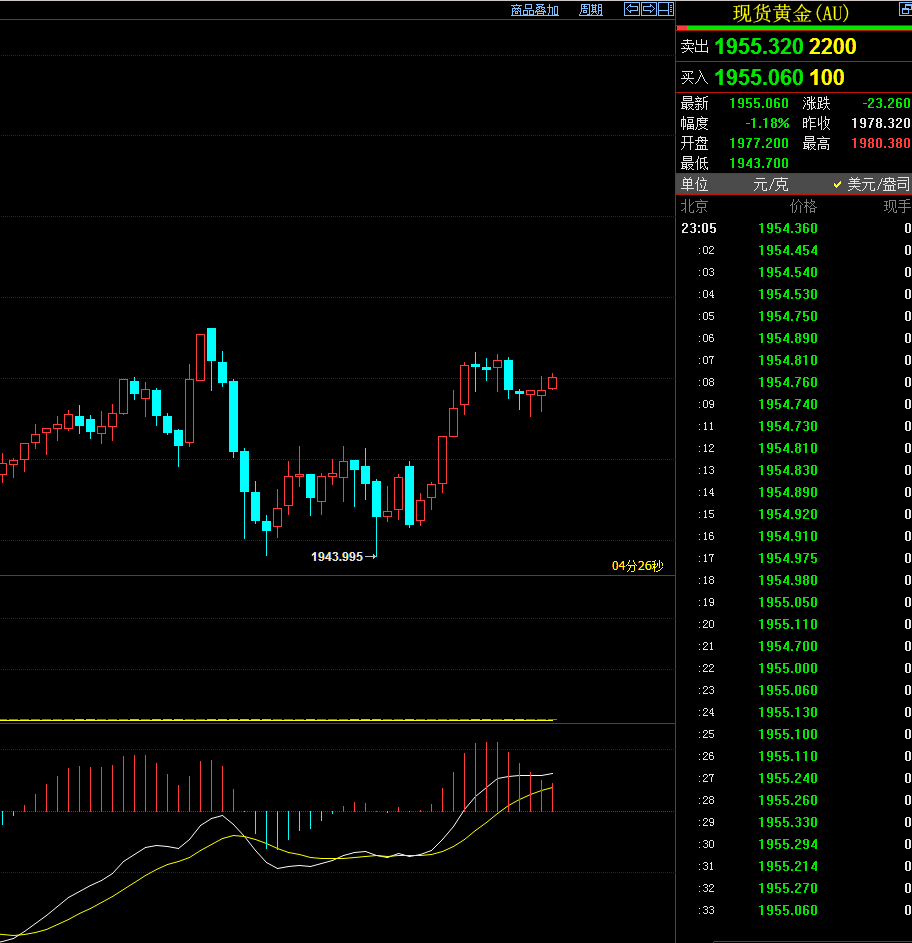Select the 23:05 tick row

point(794,229)
